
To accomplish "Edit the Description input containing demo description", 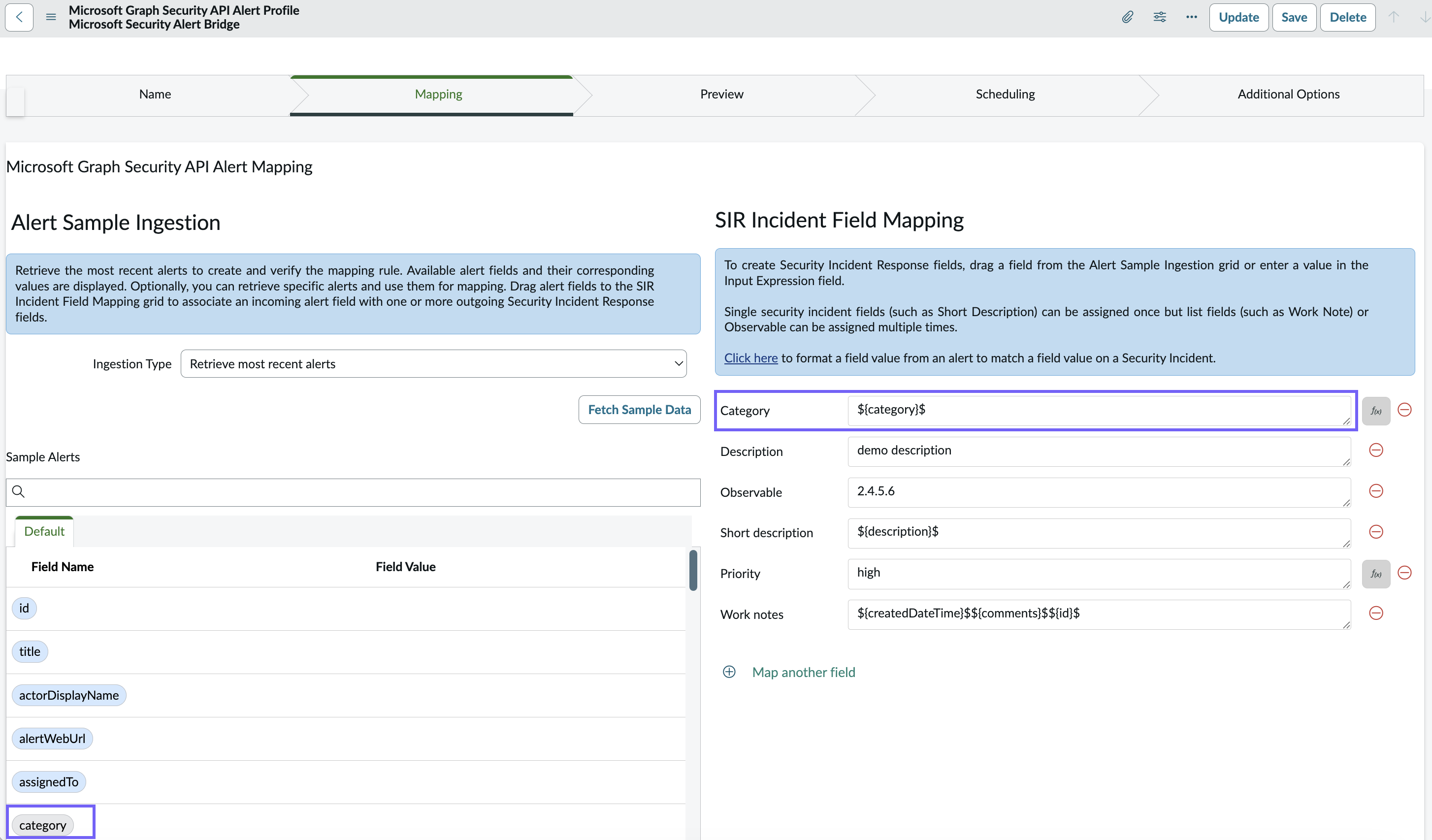I will click(1099, 451).
